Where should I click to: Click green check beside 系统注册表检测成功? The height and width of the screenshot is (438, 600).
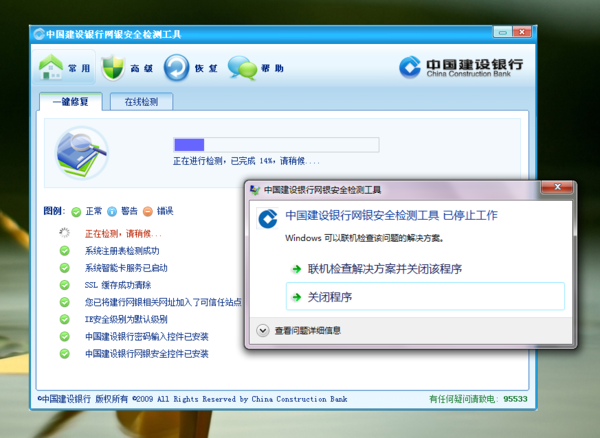point(65,251)
